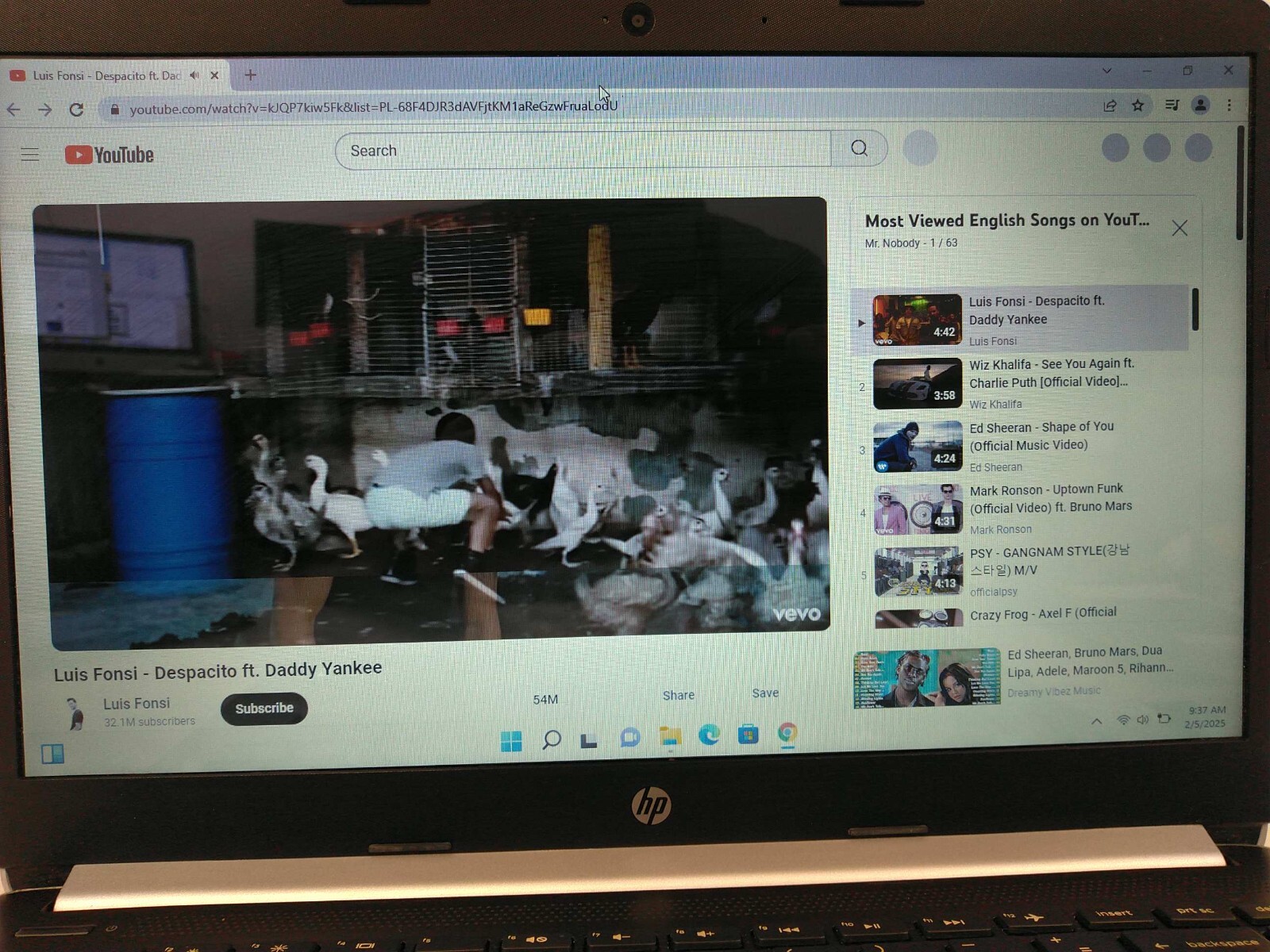
Task: Play the Wiz Khalifa See You Again thumbnail
Action: pos(918,384)
